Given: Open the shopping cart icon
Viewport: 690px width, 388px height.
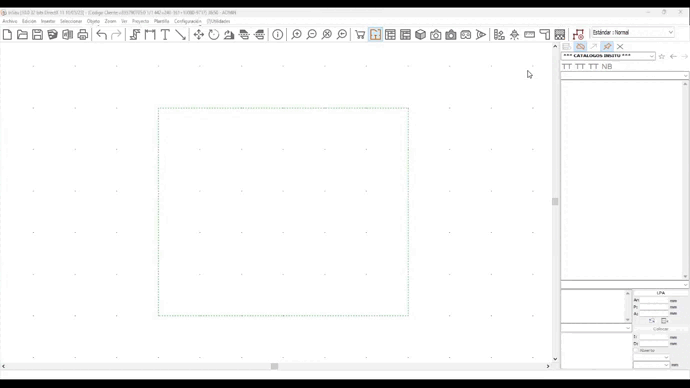Looking at the screenshot, I should pyautogui.click(x=360, y=34).
